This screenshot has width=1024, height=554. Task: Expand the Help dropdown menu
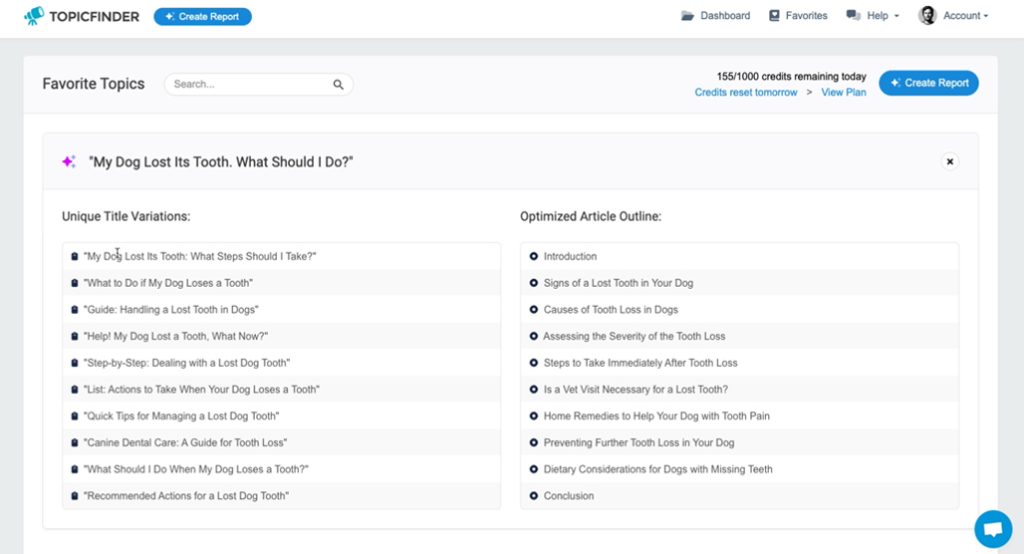[x=872, y=16]
